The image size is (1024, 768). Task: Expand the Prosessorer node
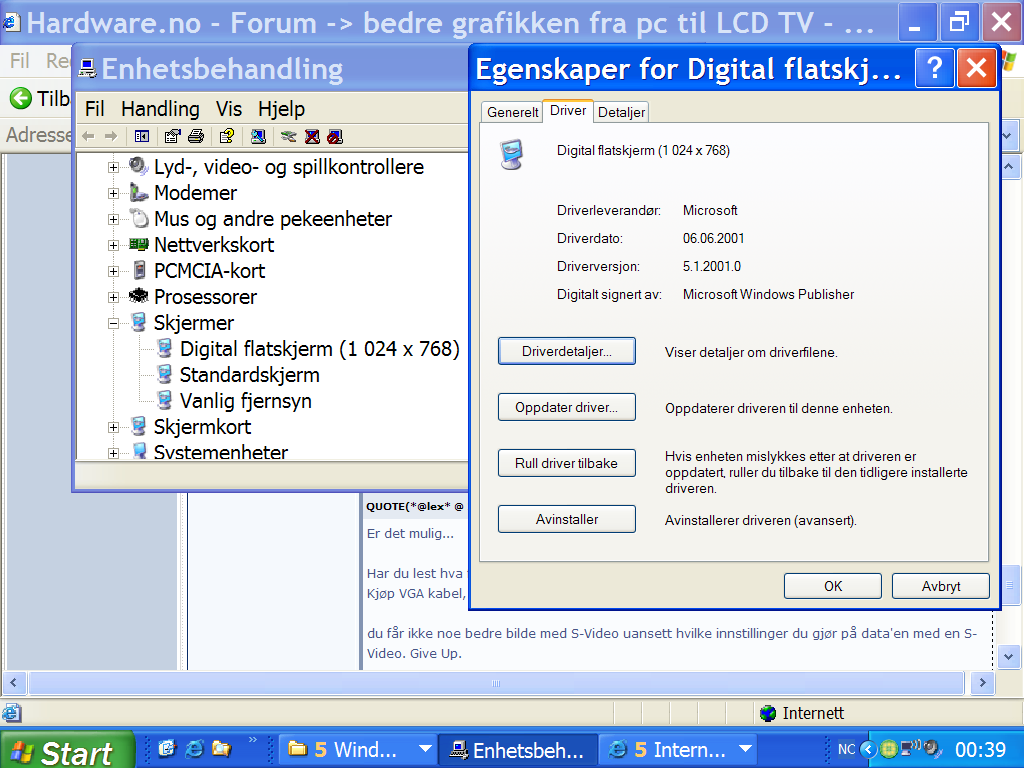[x=113, y=297]
